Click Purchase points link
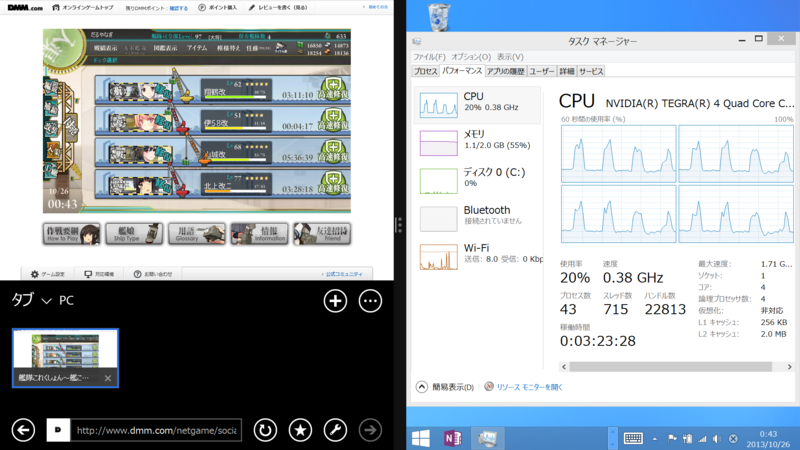The height and width of the screenshot is (450, 800). click(x=217, y=8)
